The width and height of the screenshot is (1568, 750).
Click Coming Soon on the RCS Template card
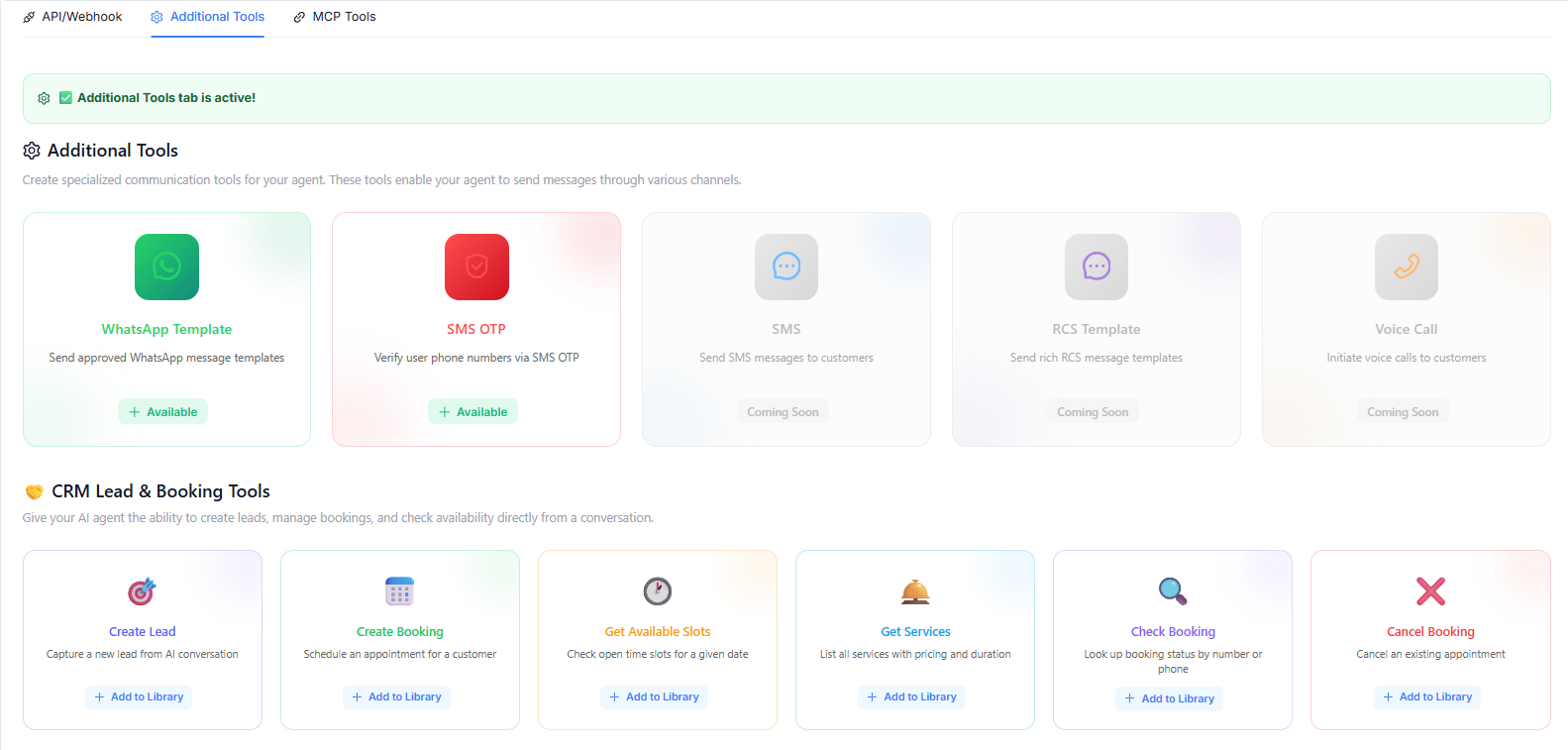point(1093,412)
